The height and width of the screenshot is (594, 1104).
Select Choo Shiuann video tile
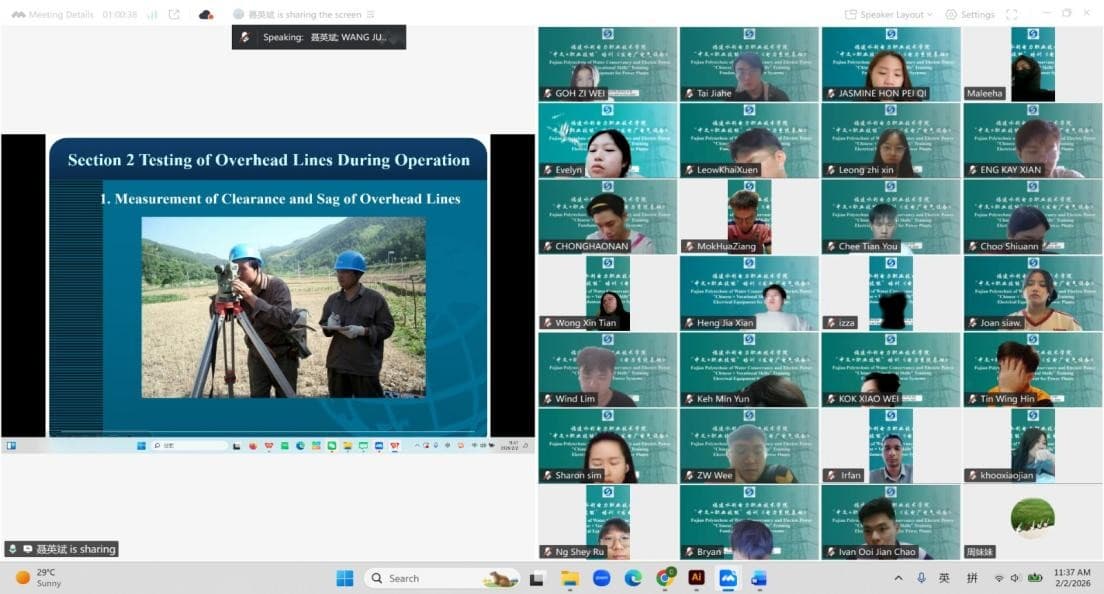click(x=1033, y=217)
